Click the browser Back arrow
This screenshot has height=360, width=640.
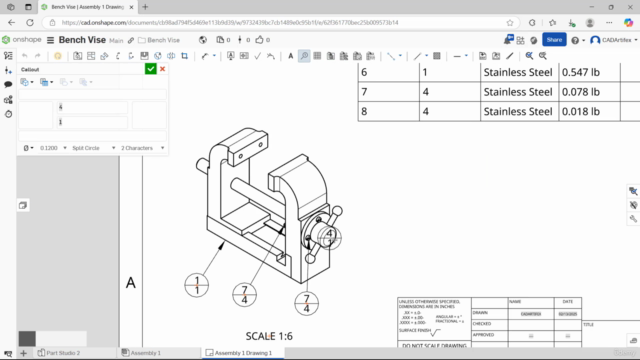click(x=11, y=23)
